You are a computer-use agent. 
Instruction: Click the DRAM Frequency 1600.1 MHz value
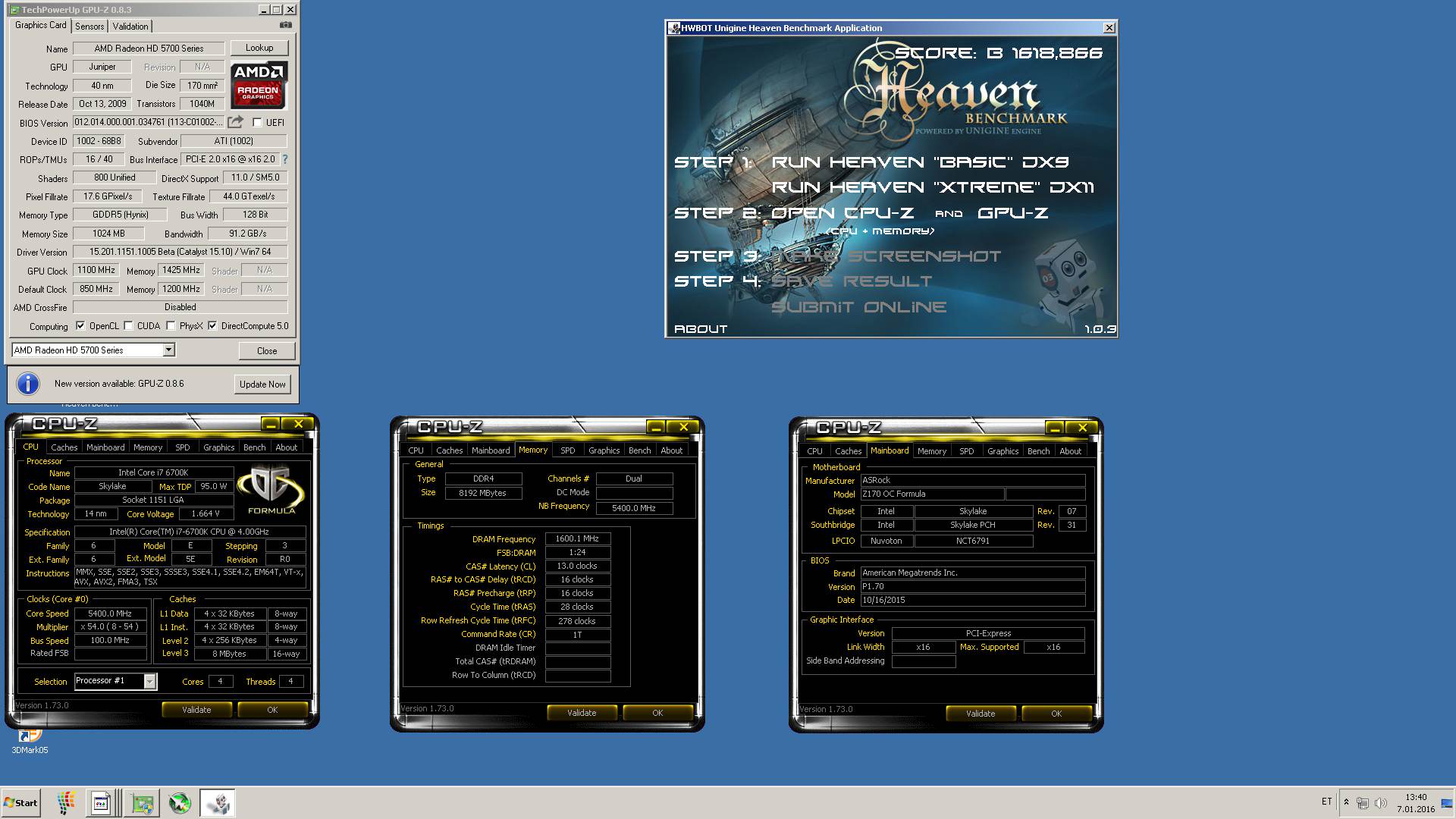click(x=577, y=538)
